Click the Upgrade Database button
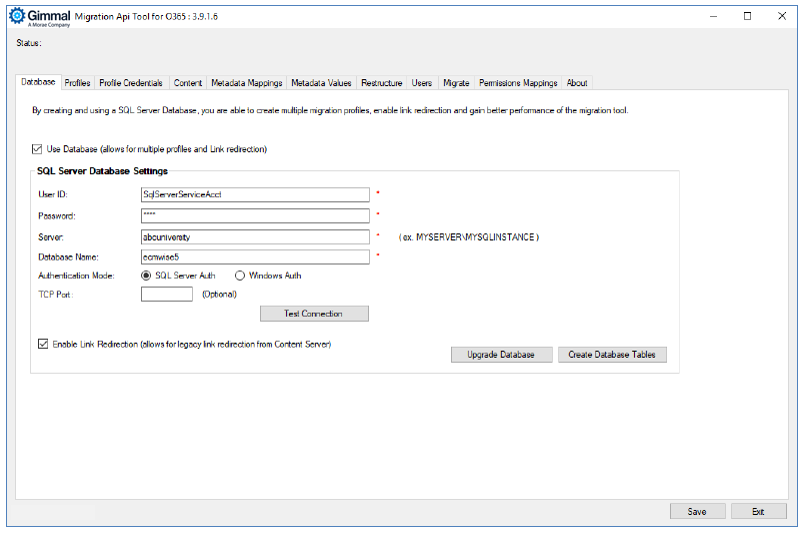This screenshot has height=533, width=802. 501,355
